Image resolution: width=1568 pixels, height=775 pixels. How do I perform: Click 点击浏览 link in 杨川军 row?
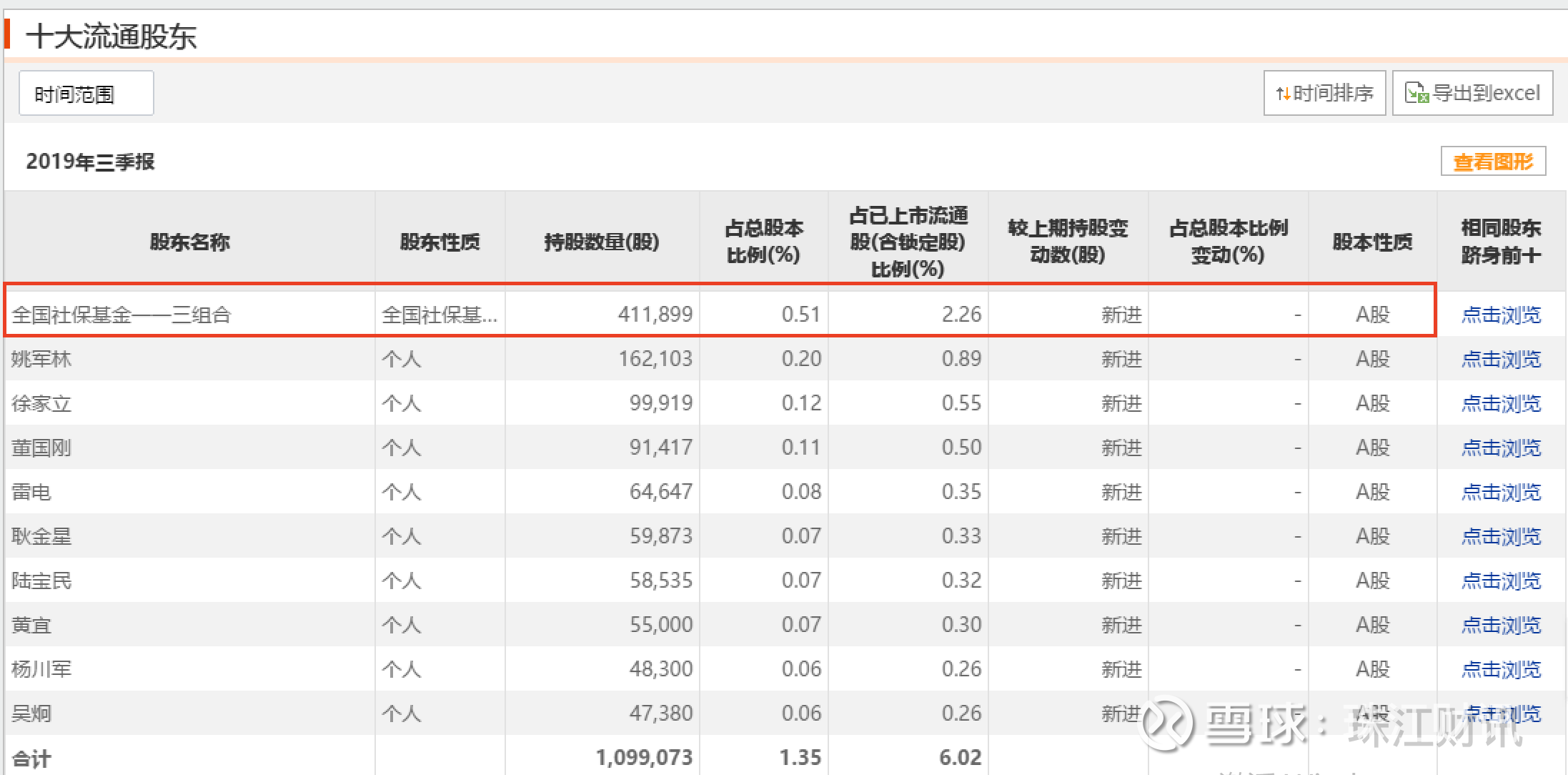(1501, 669)
